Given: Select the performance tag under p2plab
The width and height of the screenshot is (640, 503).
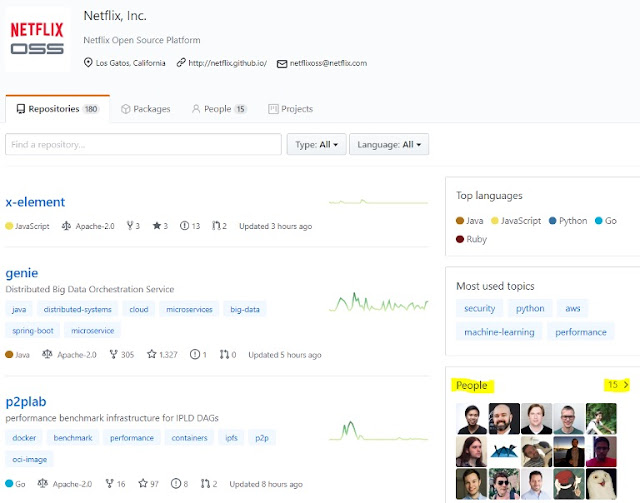Looking at the screenshot, I should tap(132, 438).
